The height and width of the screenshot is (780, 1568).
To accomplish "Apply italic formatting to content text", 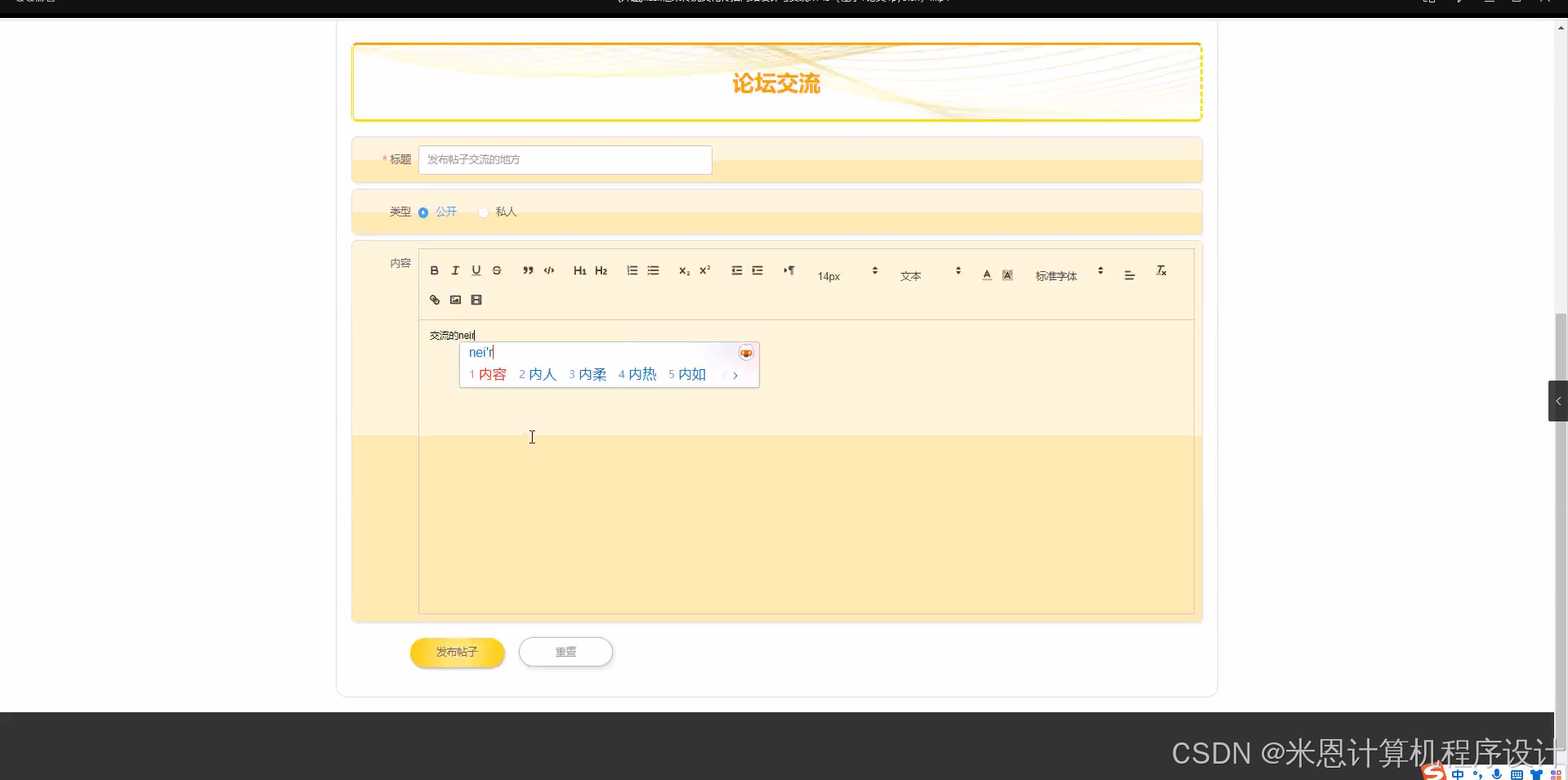I will pyautogui.click(x=455, y=270).
